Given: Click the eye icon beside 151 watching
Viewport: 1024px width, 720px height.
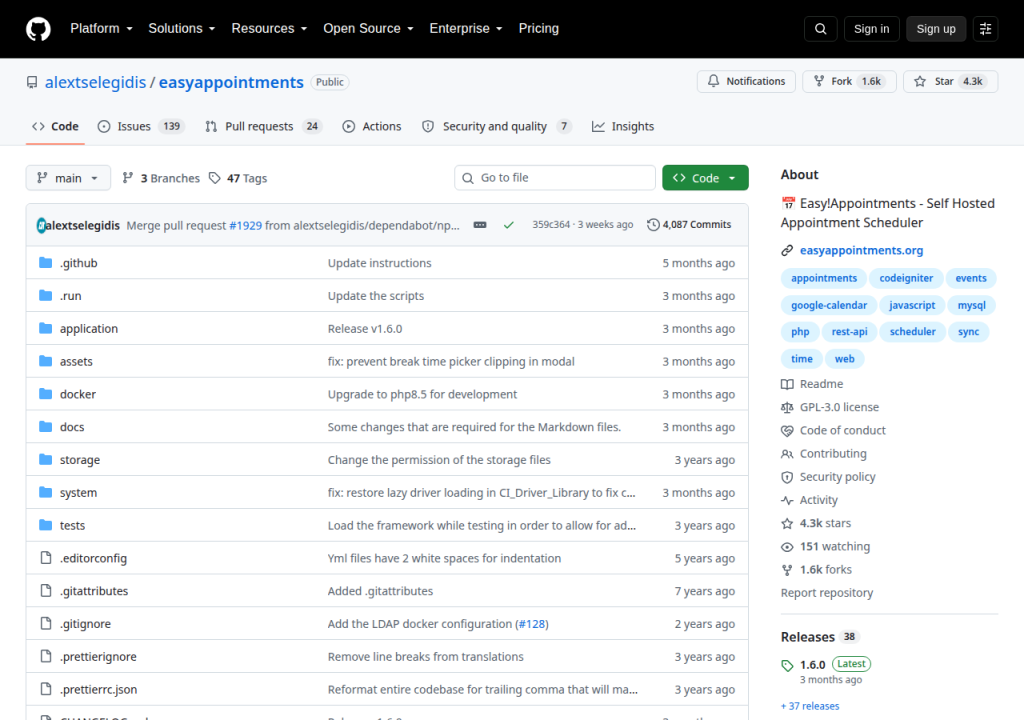Looking at the screenshot, I should (x=788, y=547).
